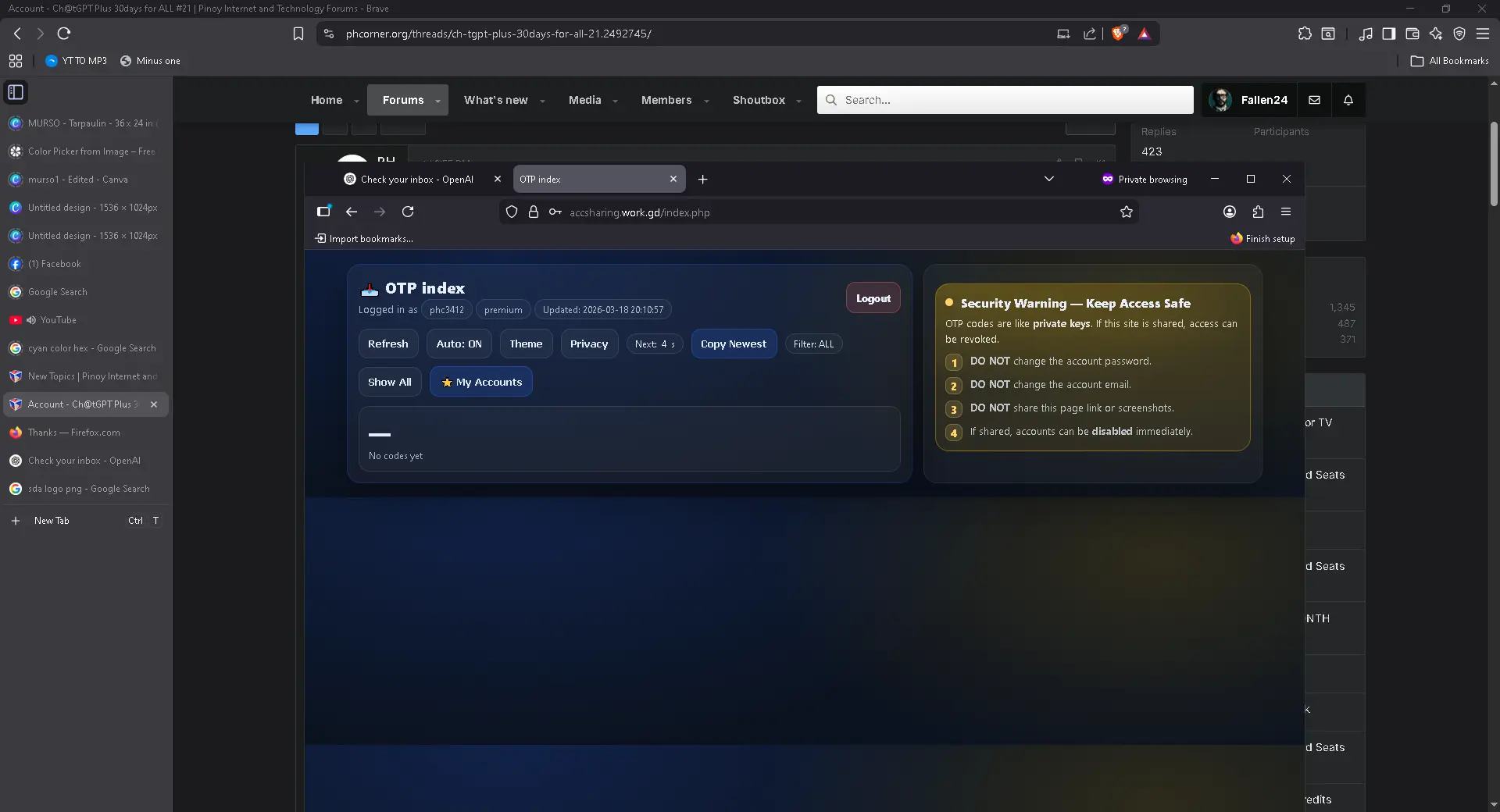Refresh the OTP codes

click(x=388, y=344)
